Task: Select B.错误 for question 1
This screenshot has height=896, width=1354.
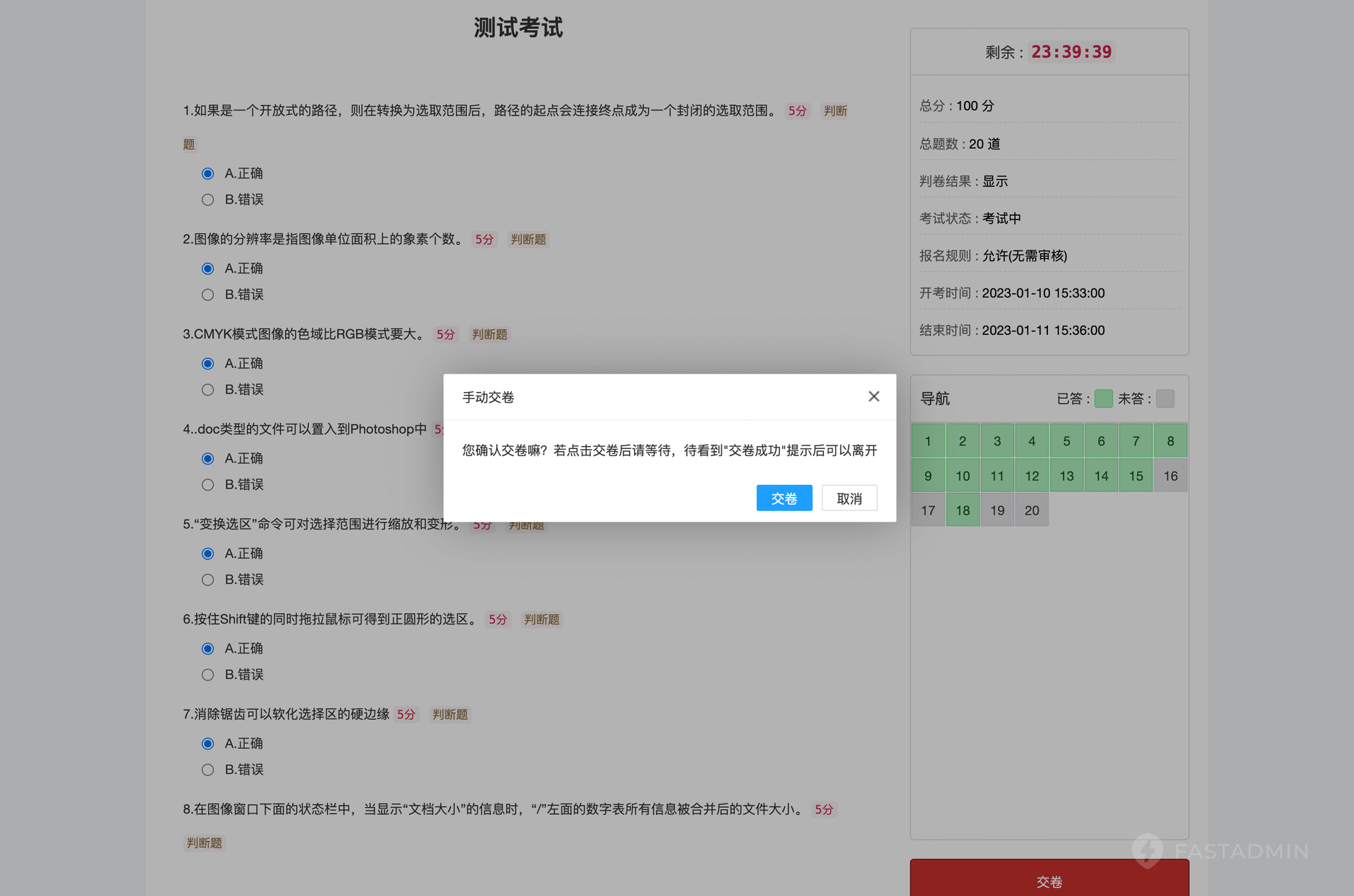Action: click(207, 200)
